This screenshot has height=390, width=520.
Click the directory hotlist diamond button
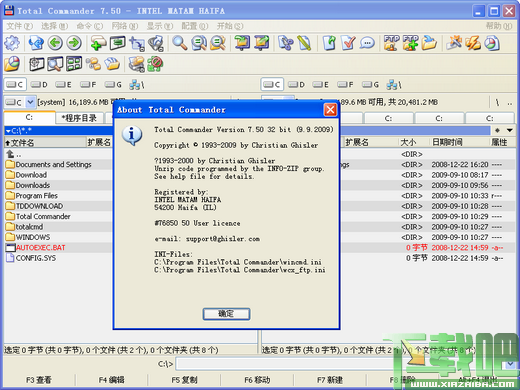pyautogui.click(x=497, y=130)
